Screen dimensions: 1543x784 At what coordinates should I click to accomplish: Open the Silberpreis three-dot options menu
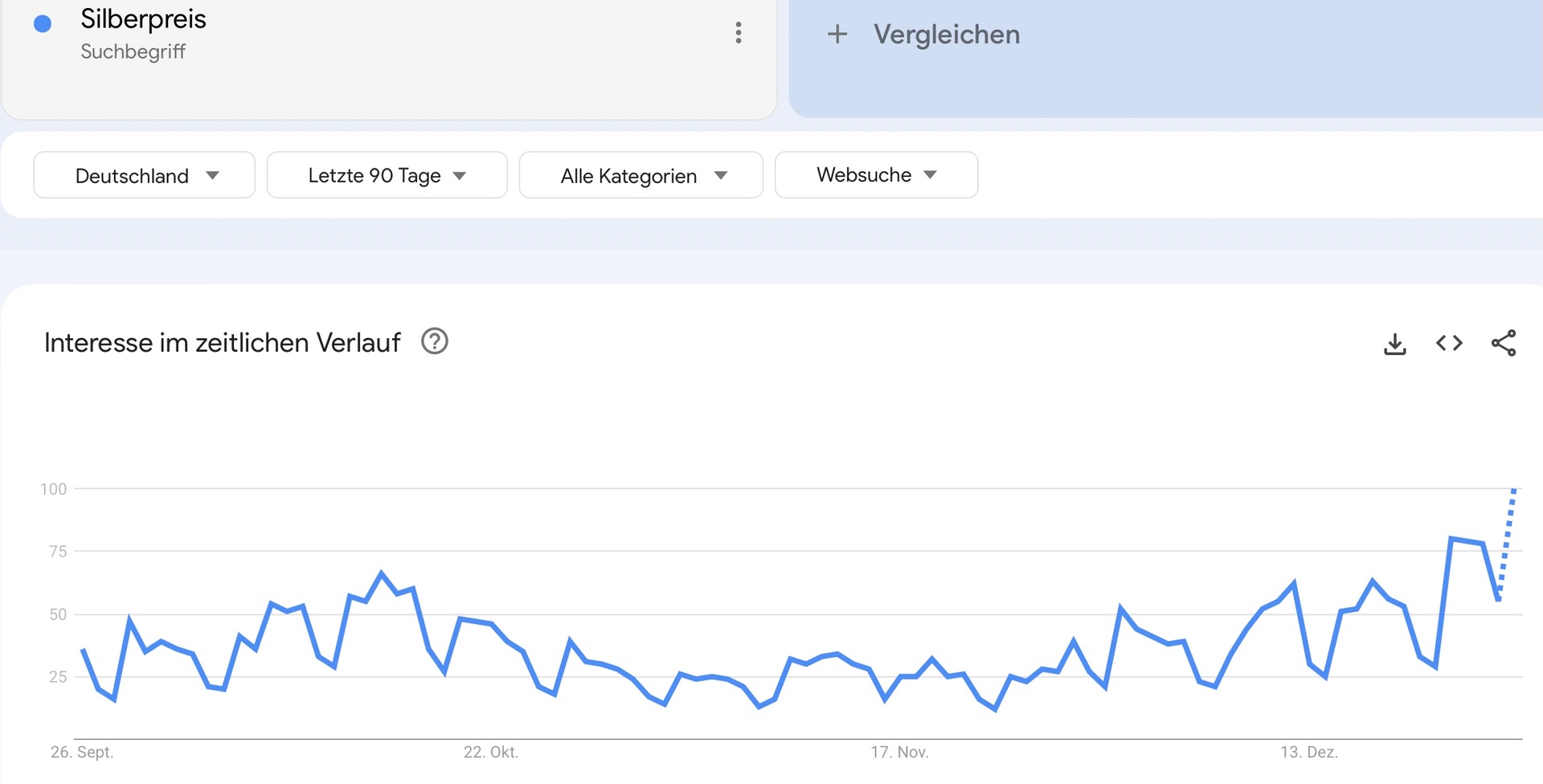738,33
